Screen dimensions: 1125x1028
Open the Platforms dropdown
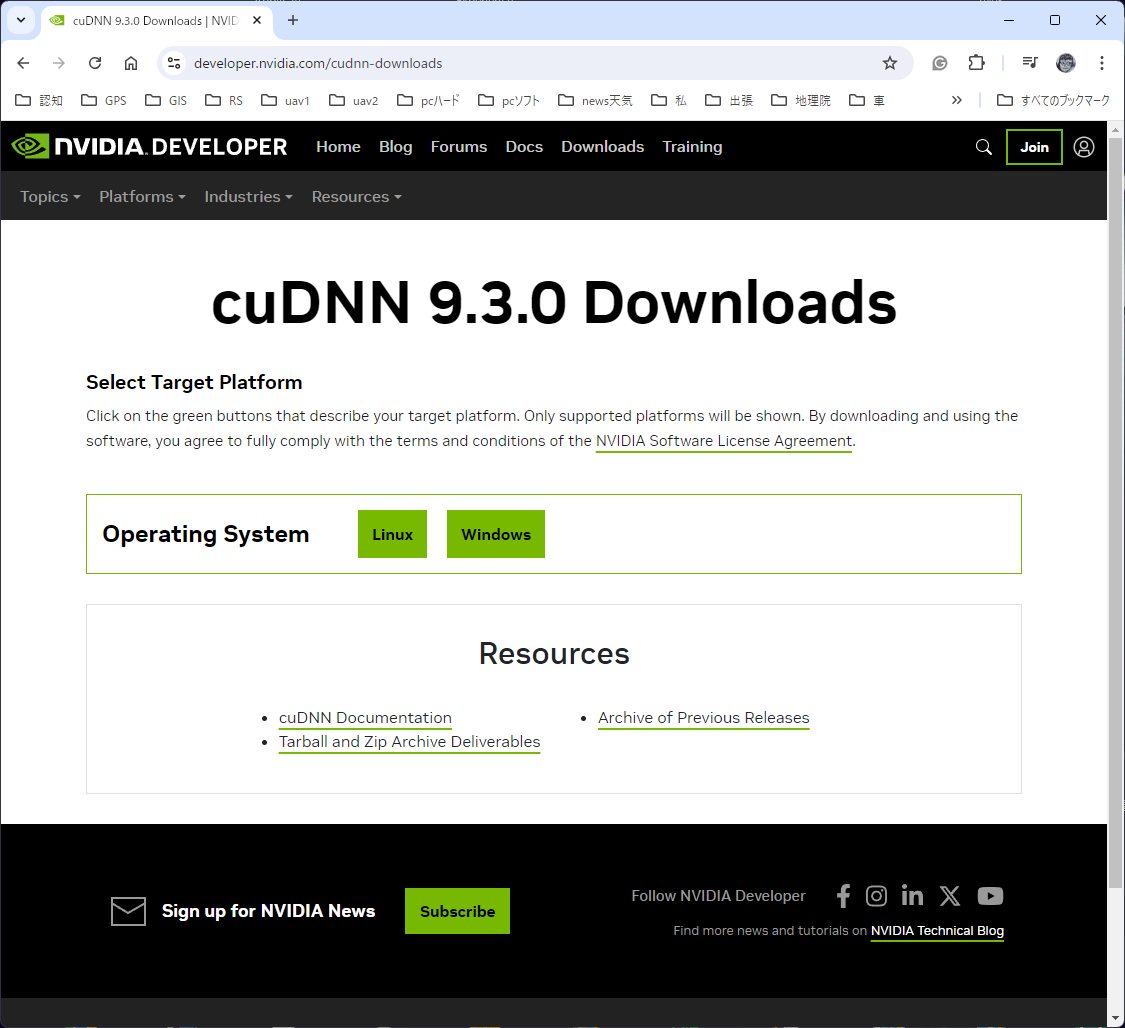point(141,196)
